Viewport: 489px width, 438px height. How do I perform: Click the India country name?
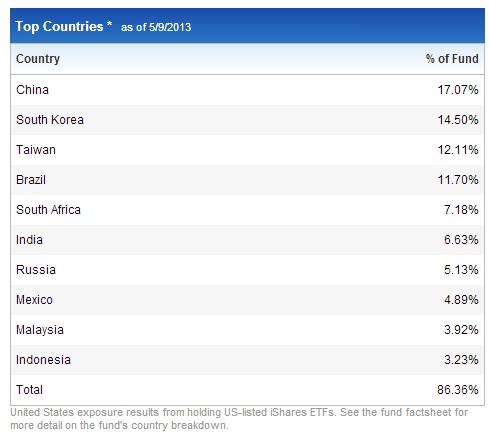[x=29, y=240]
